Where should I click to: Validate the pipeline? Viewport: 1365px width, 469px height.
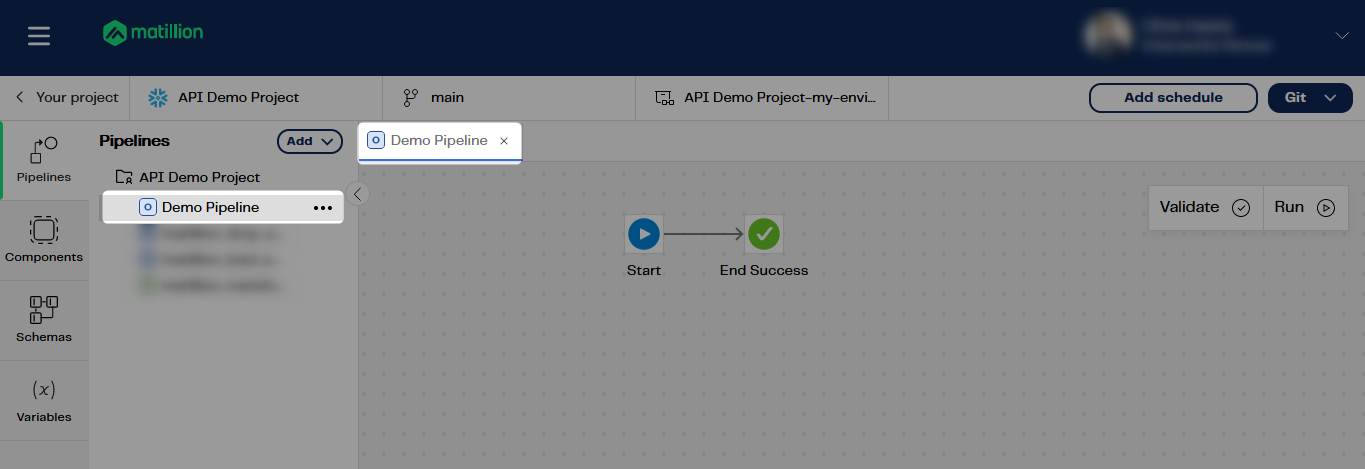tap(1205, 208)
